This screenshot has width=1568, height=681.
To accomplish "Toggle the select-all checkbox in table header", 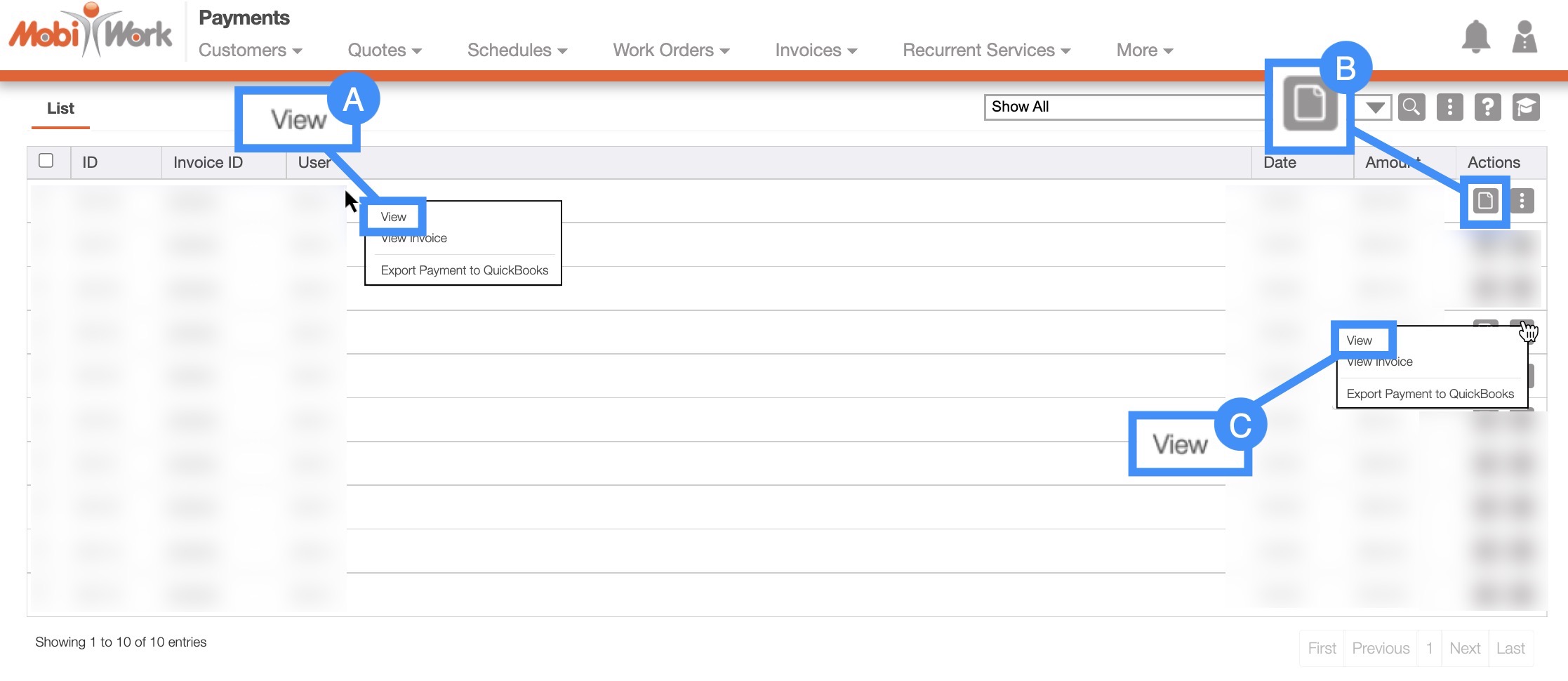I will 46,161.
